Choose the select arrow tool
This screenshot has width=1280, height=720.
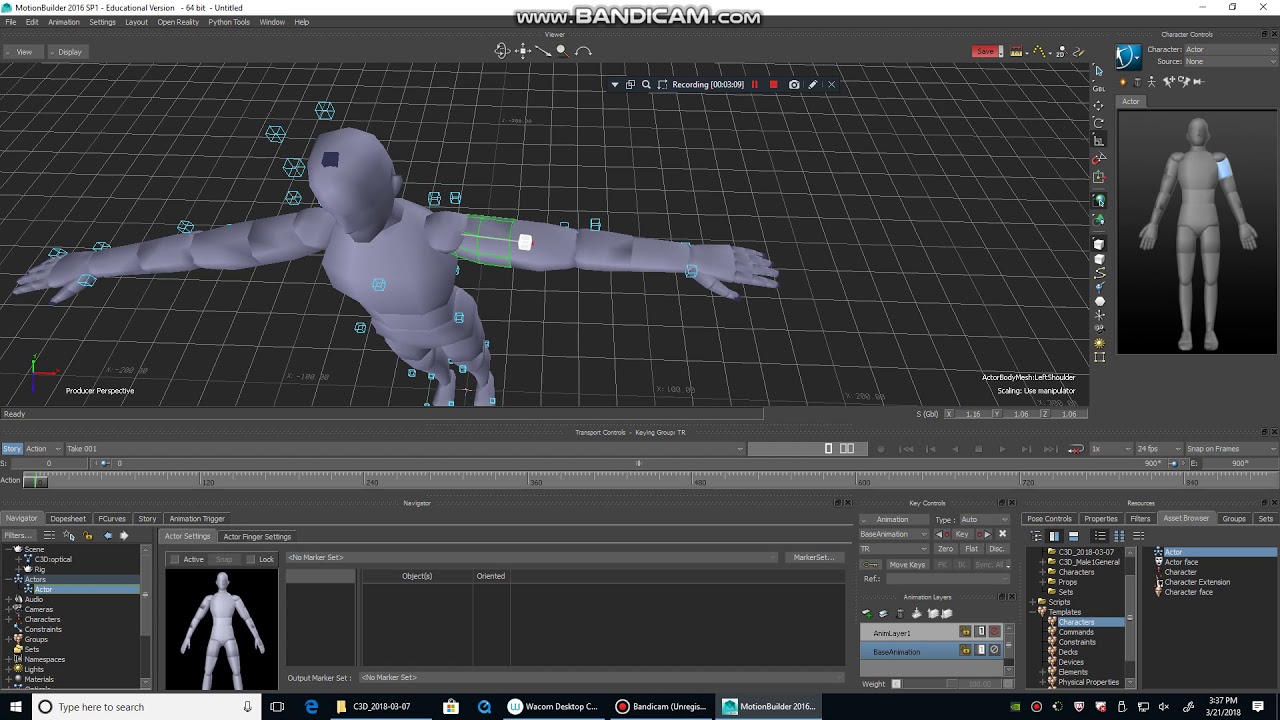pyautogui.click(x=1099, y=70)
